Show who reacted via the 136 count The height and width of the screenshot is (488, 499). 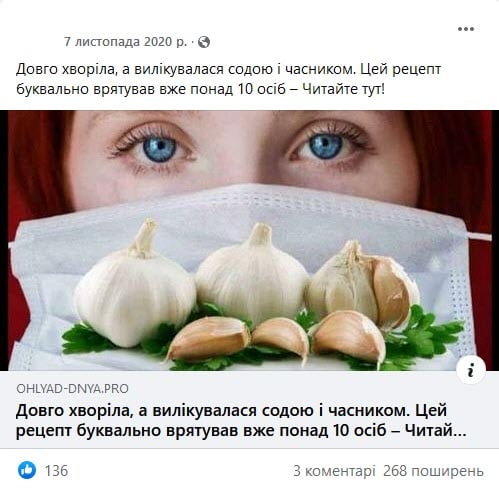[x=56, y=471]
